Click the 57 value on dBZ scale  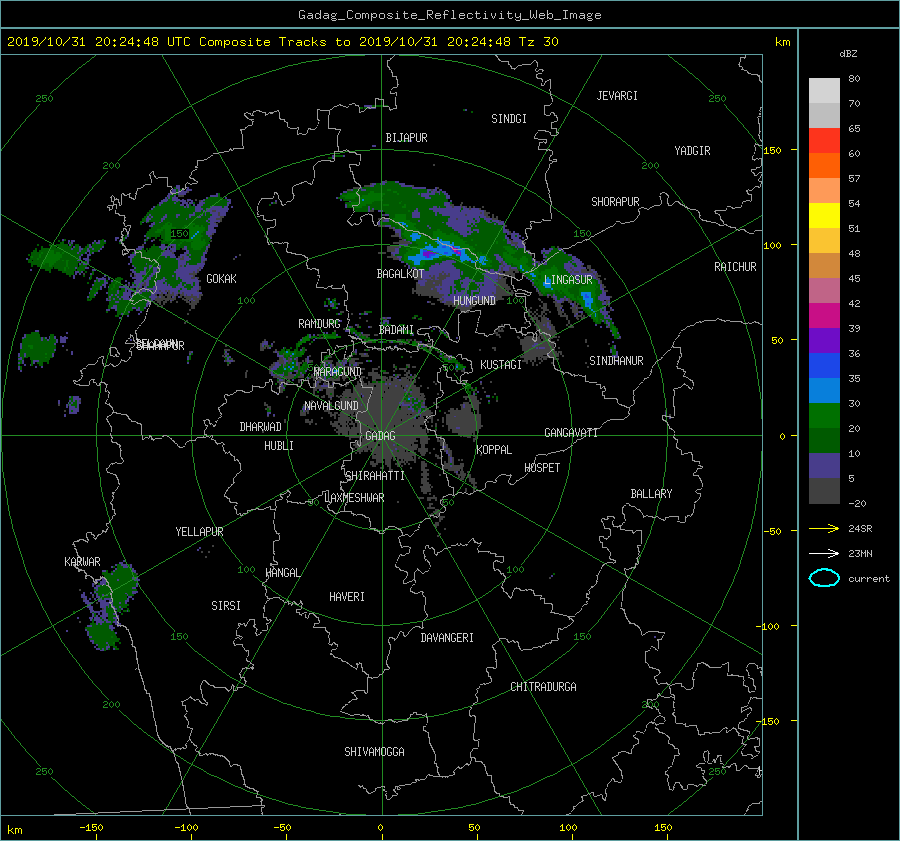[x=854, y=179]
